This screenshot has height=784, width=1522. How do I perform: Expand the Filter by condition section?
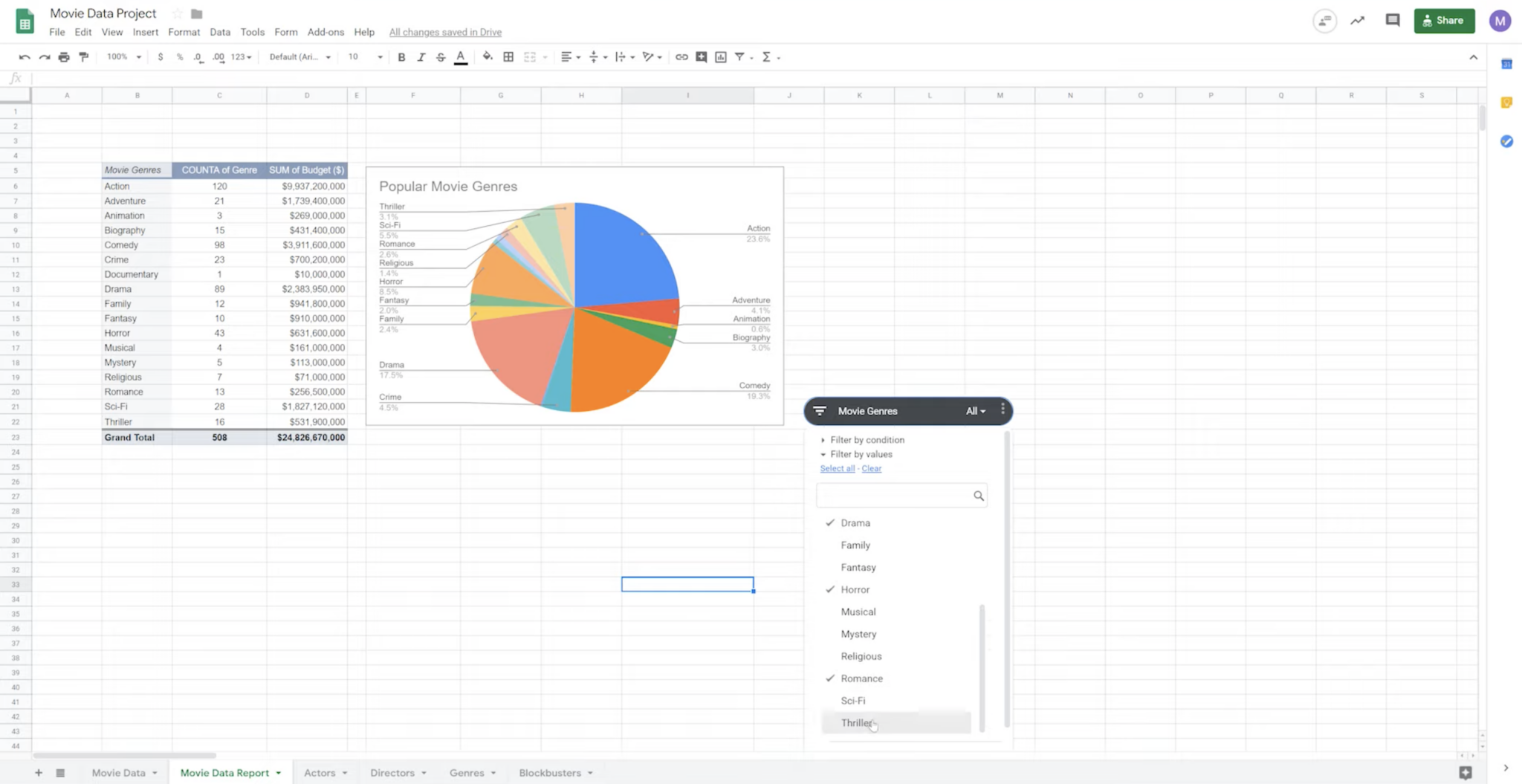[867, 439]
